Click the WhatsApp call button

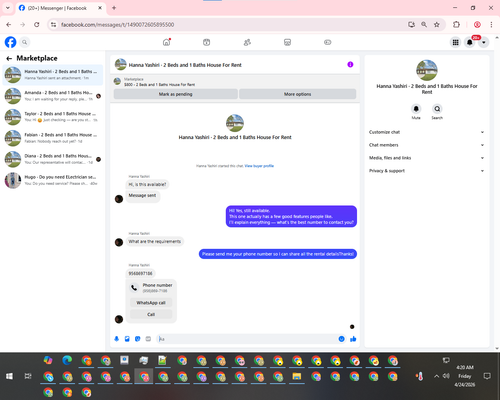[151, 303]
